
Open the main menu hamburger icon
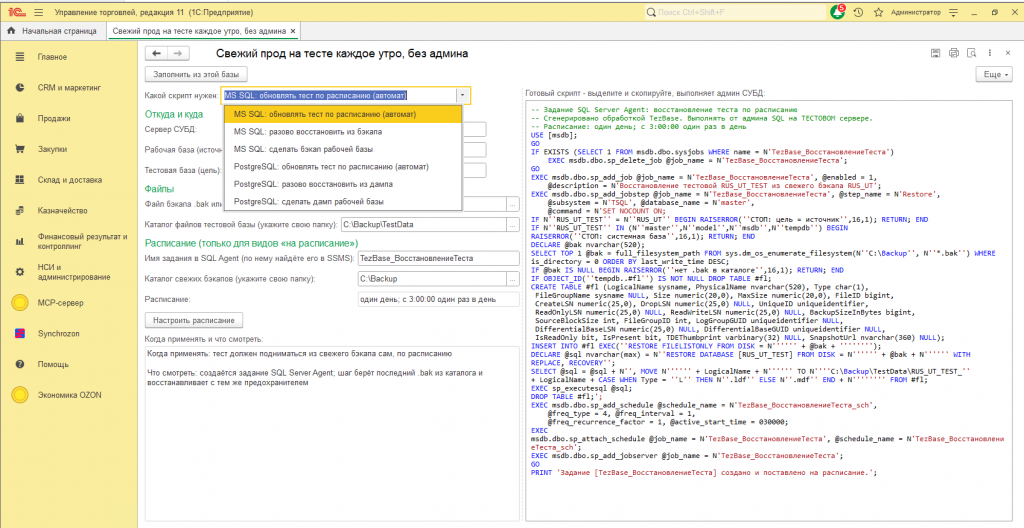[x=38, y=12]
